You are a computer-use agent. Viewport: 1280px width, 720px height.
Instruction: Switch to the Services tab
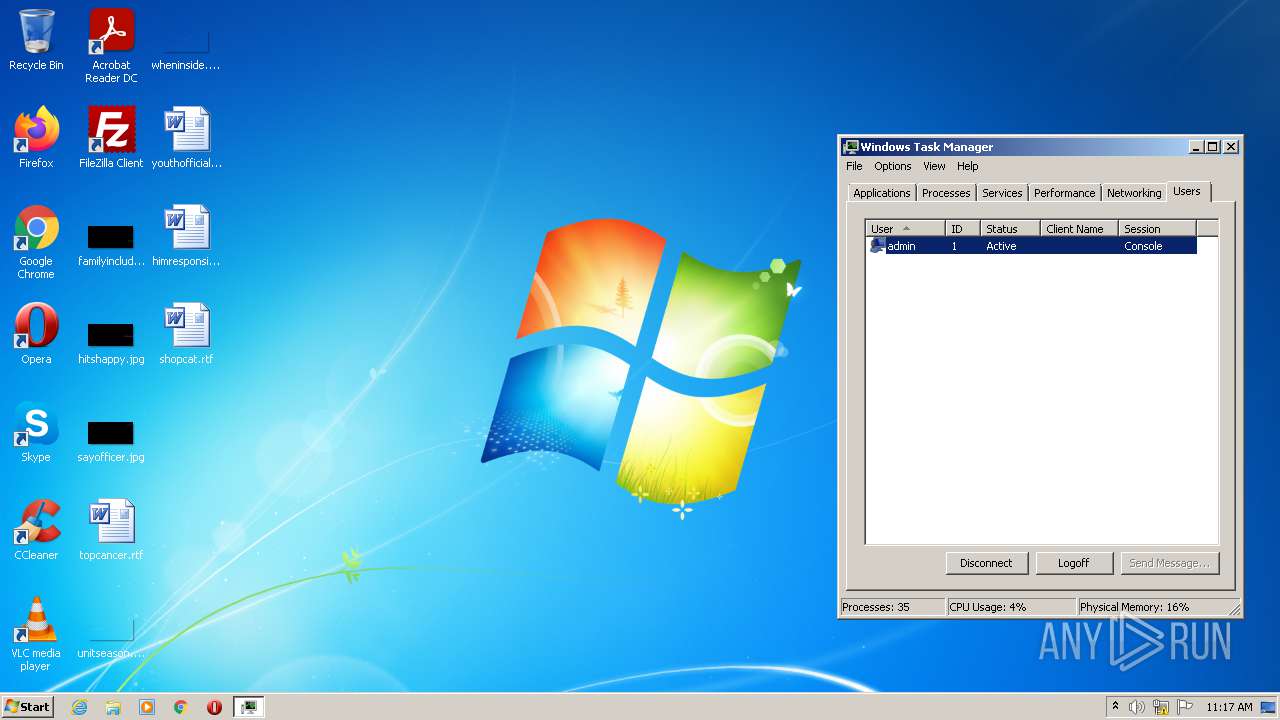(x=1002, y=193)
